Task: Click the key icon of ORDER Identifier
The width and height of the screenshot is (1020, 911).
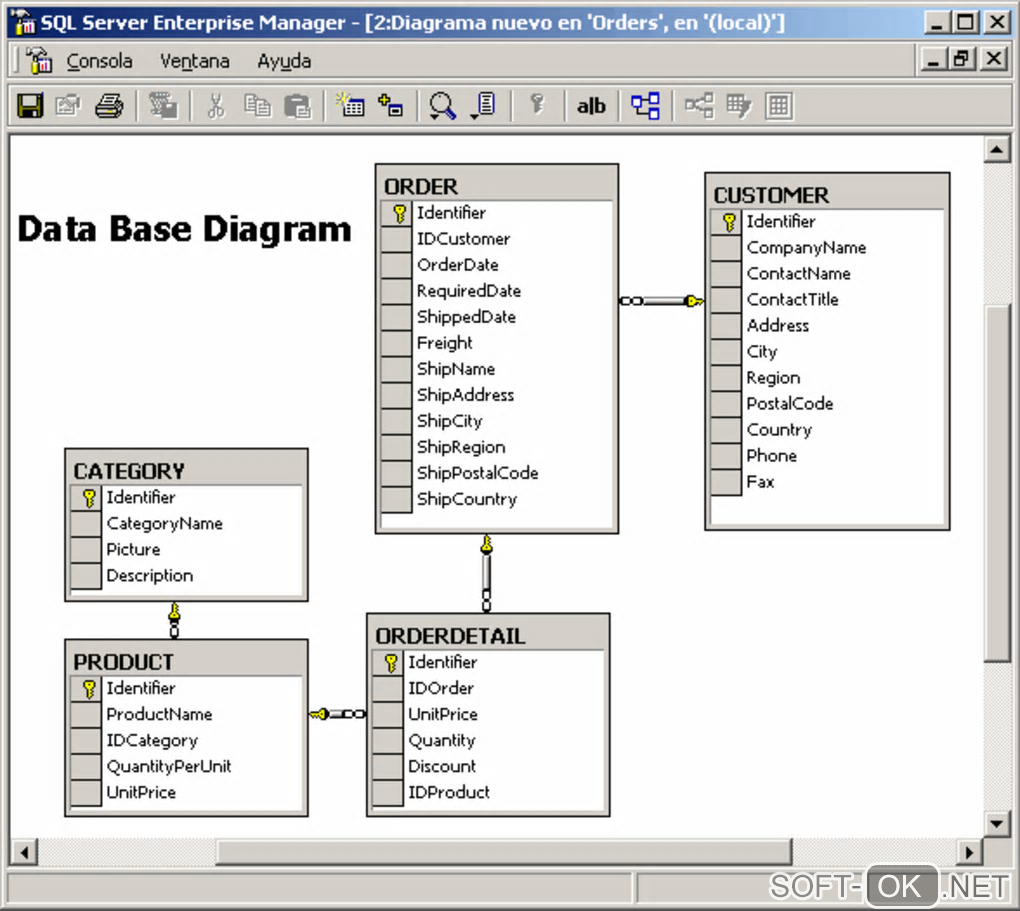Action: pos(399,213)
